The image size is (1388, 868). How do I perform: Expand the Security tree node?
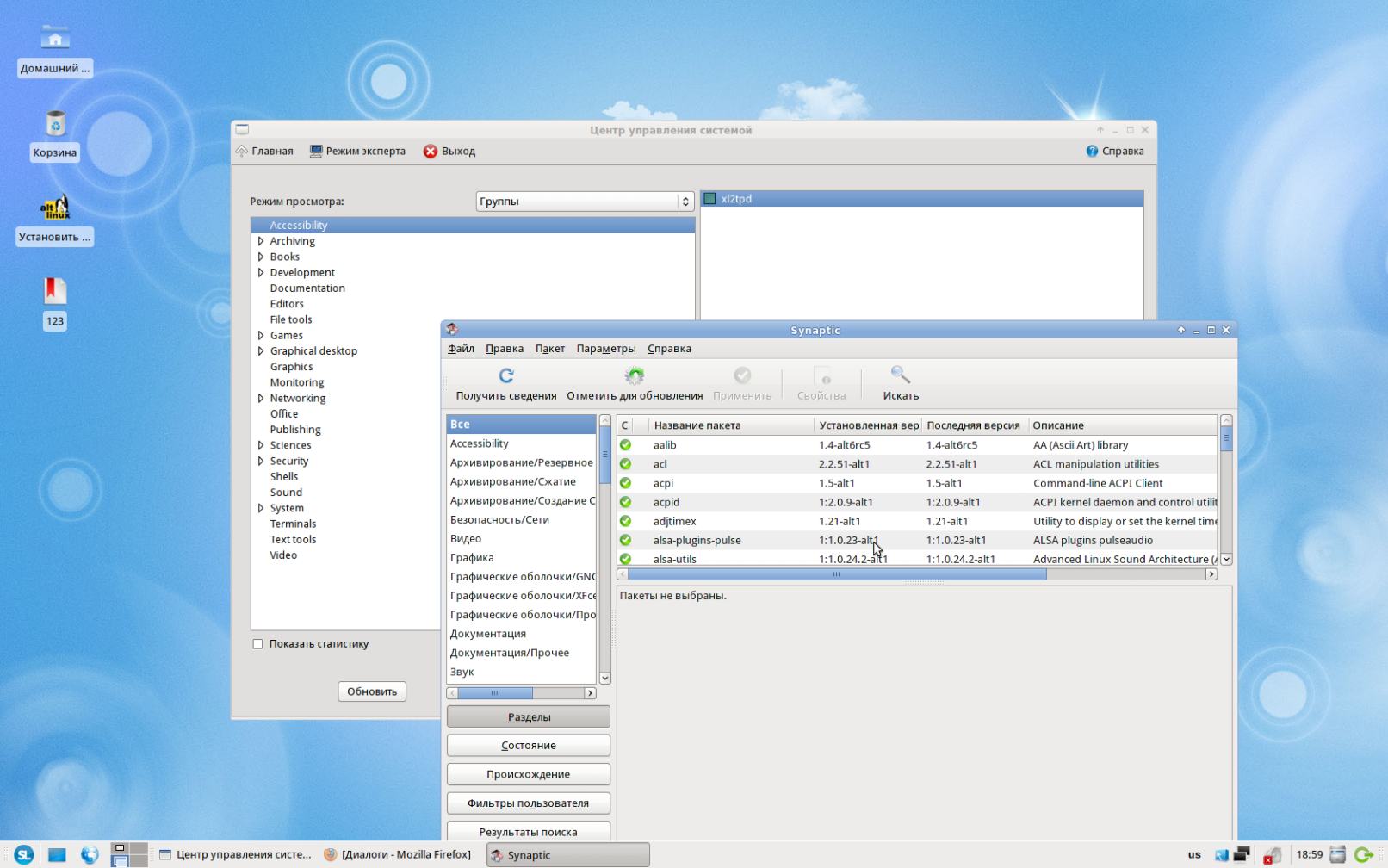(x=261, y=461)
